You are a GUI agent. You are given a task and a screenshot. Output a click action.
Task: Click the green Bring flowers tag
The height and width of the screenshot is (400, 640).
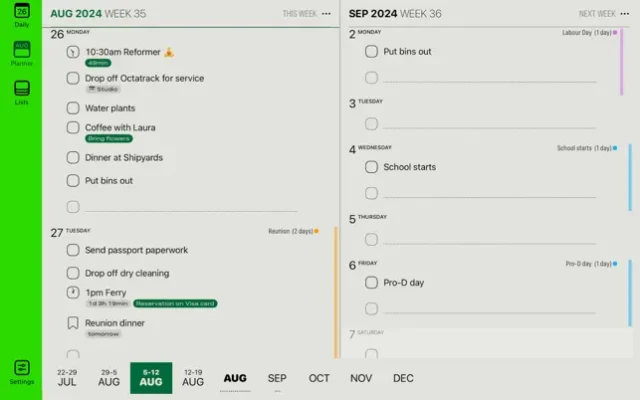(x=109, y=139)
